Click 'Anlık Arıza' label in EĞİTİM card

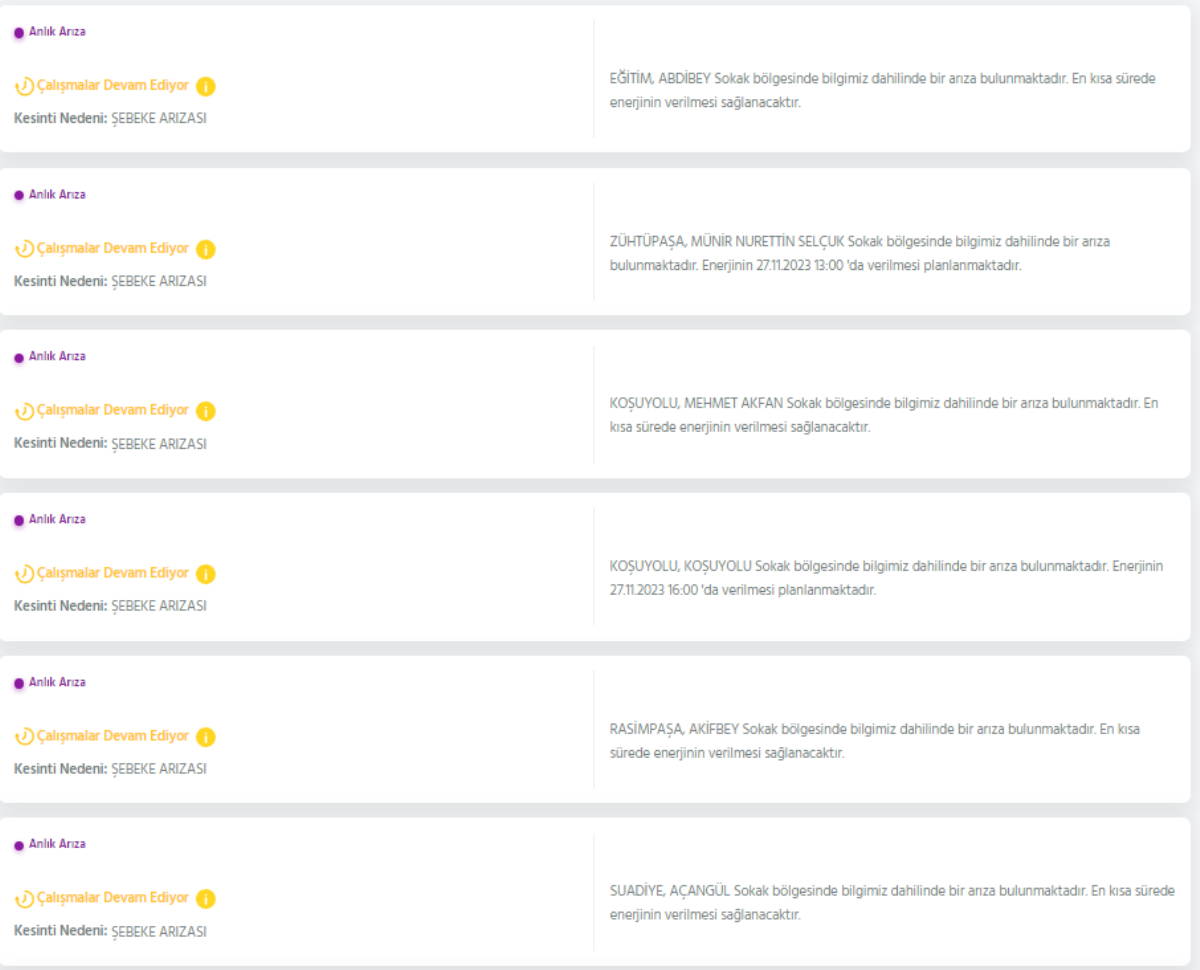[x=57, y=32]
